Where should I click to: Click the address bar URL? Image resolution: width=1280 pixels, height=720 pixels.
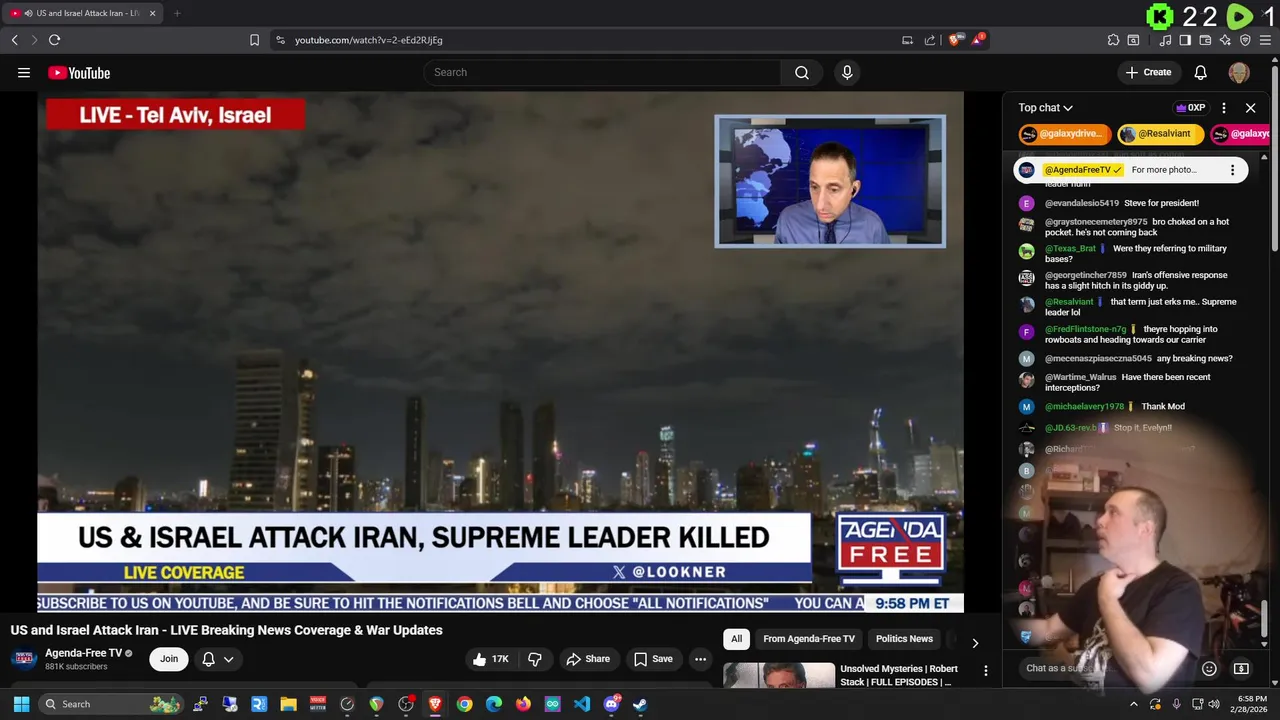[x=369, y=40]
